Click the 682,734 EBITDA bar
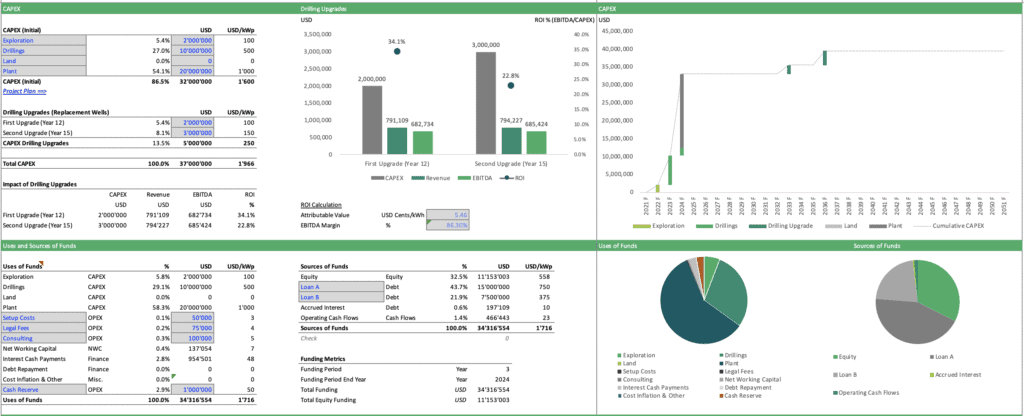The width and height of the screenshot is (1024, 416). (423, 143)
